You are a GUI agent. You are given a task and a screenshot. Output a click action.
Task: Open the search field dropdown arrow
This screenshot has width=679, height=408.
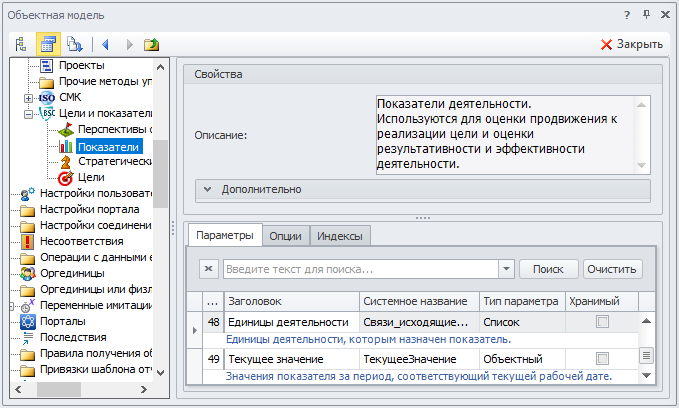click(506, 269)
